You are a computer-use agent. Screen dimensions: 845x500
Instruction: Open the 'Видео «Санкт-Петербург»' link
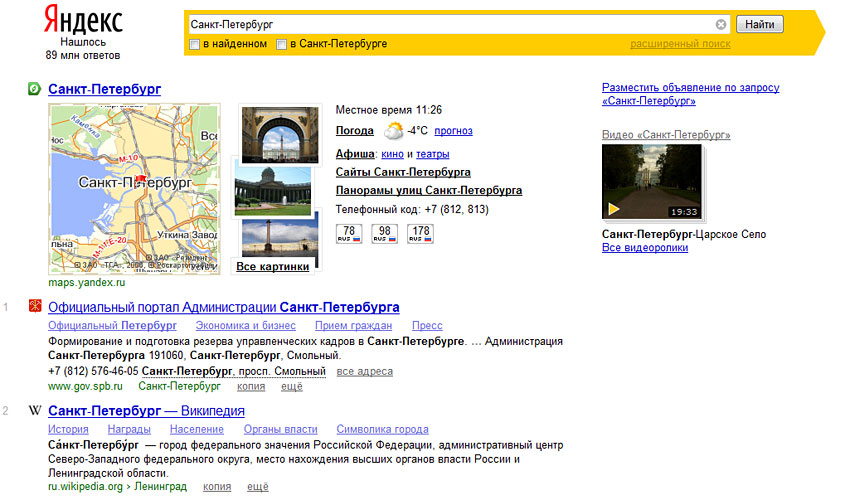coord(666,135)
